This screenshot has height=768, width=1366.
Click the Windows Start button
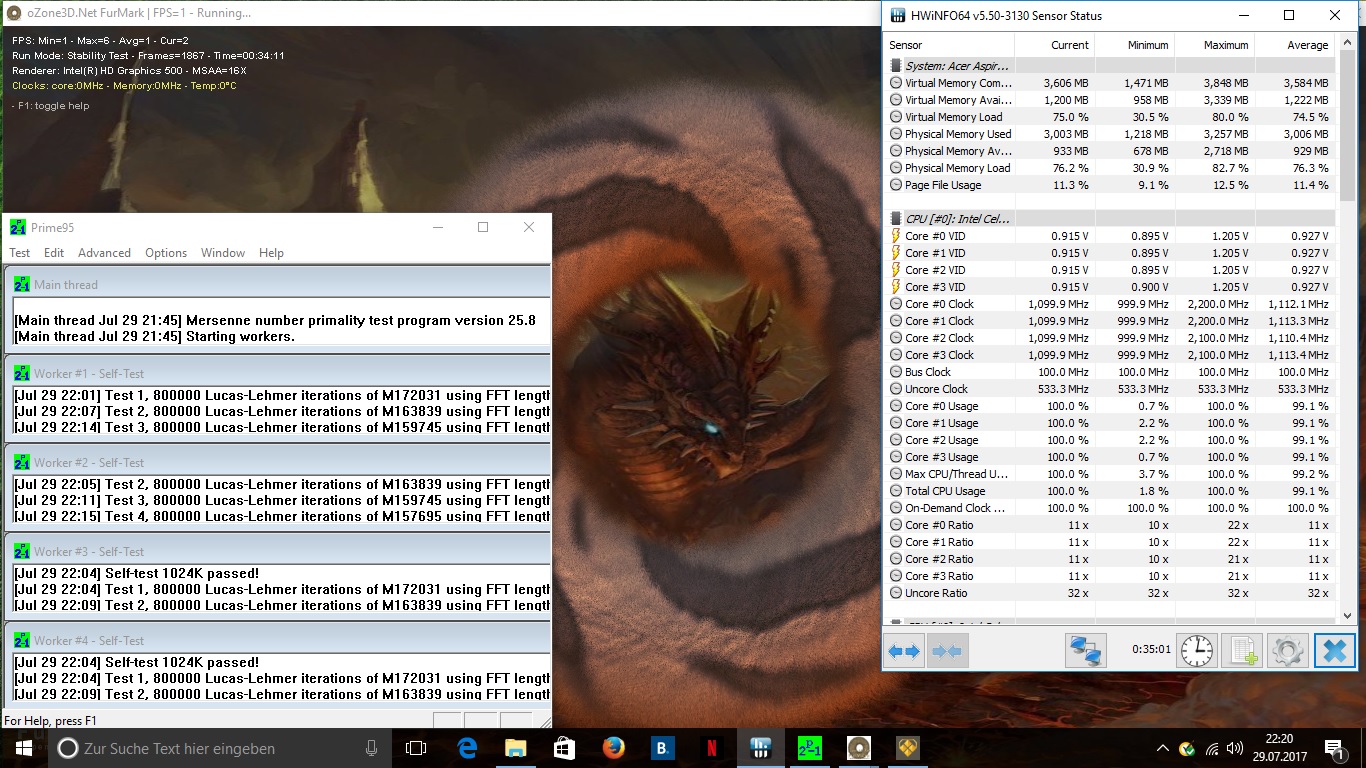point(24,748)
